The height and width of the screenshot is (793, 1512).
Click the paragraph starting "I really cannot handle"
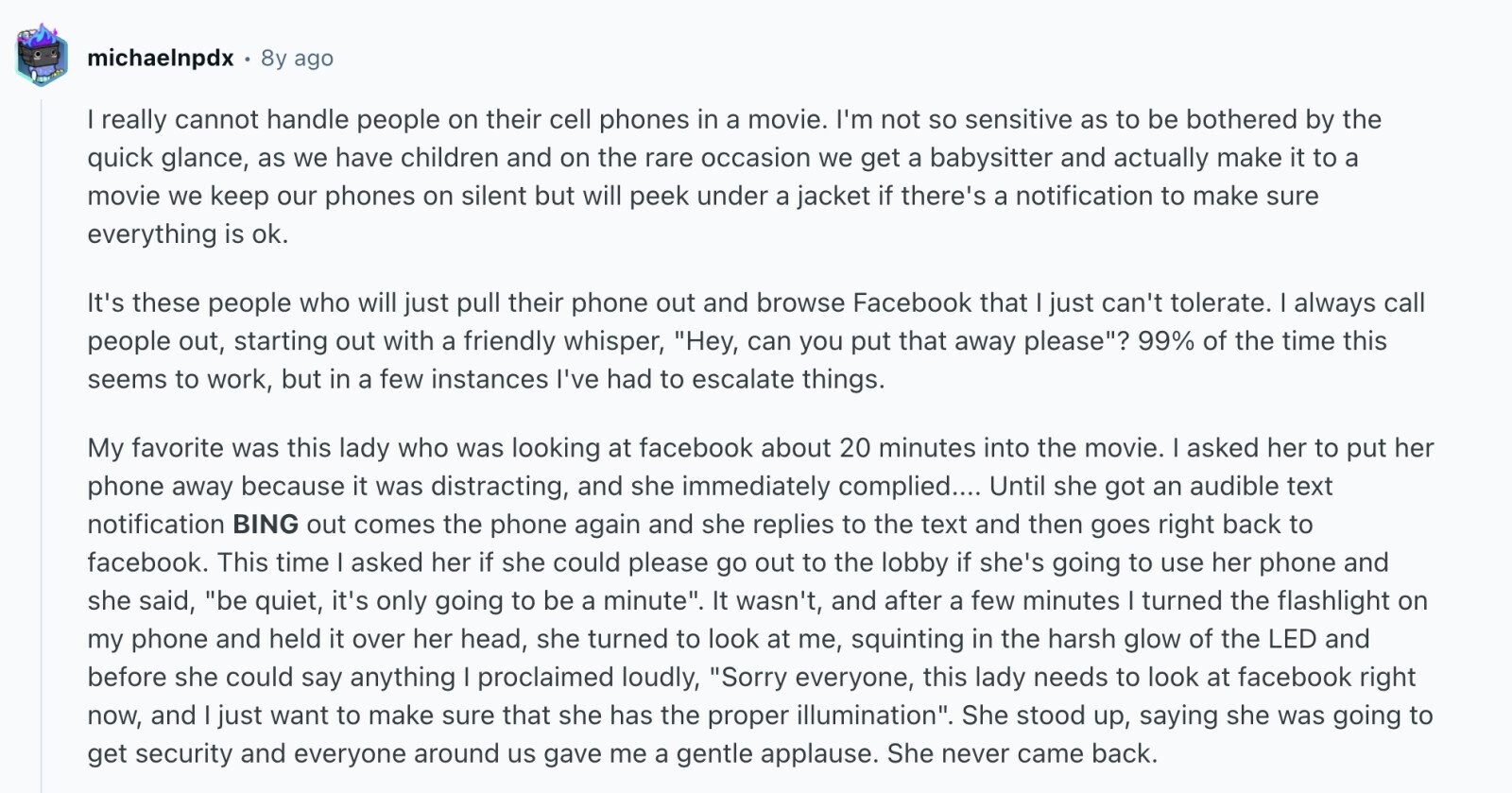pyautogui.click(x=734, y=176)
